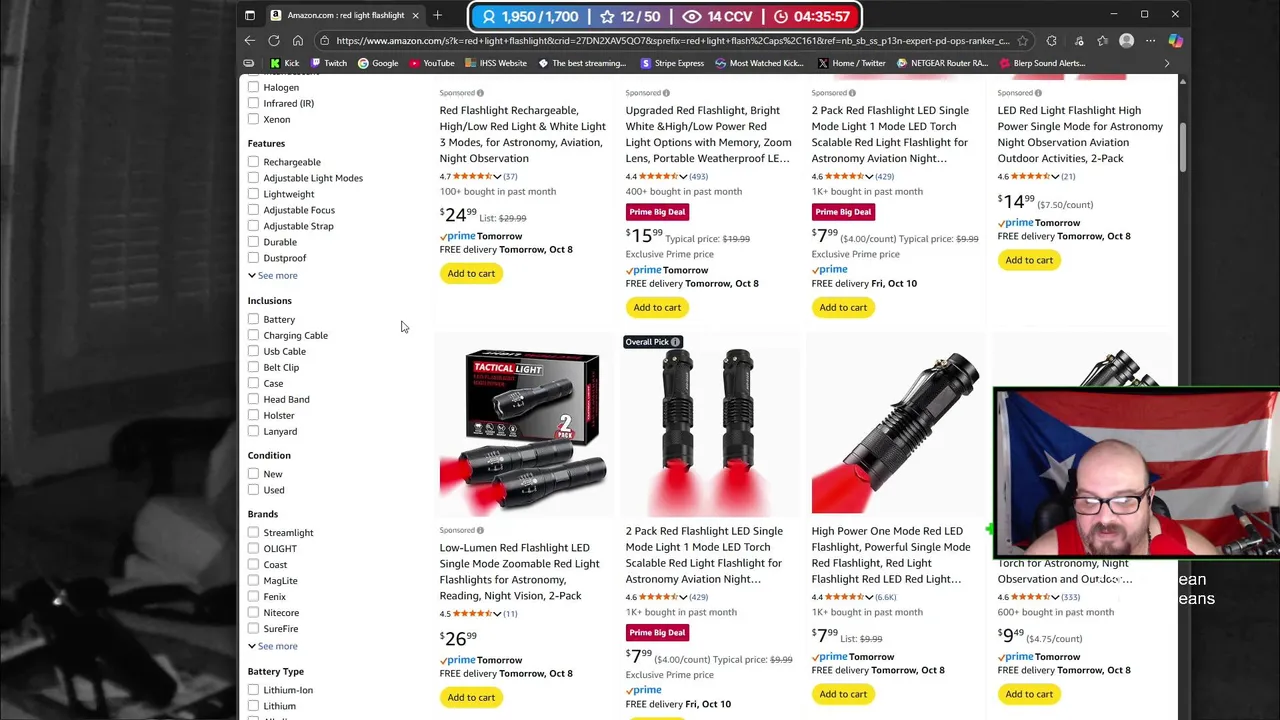Click the Tactical Light 2-pack product image

[x=523, y=432]
